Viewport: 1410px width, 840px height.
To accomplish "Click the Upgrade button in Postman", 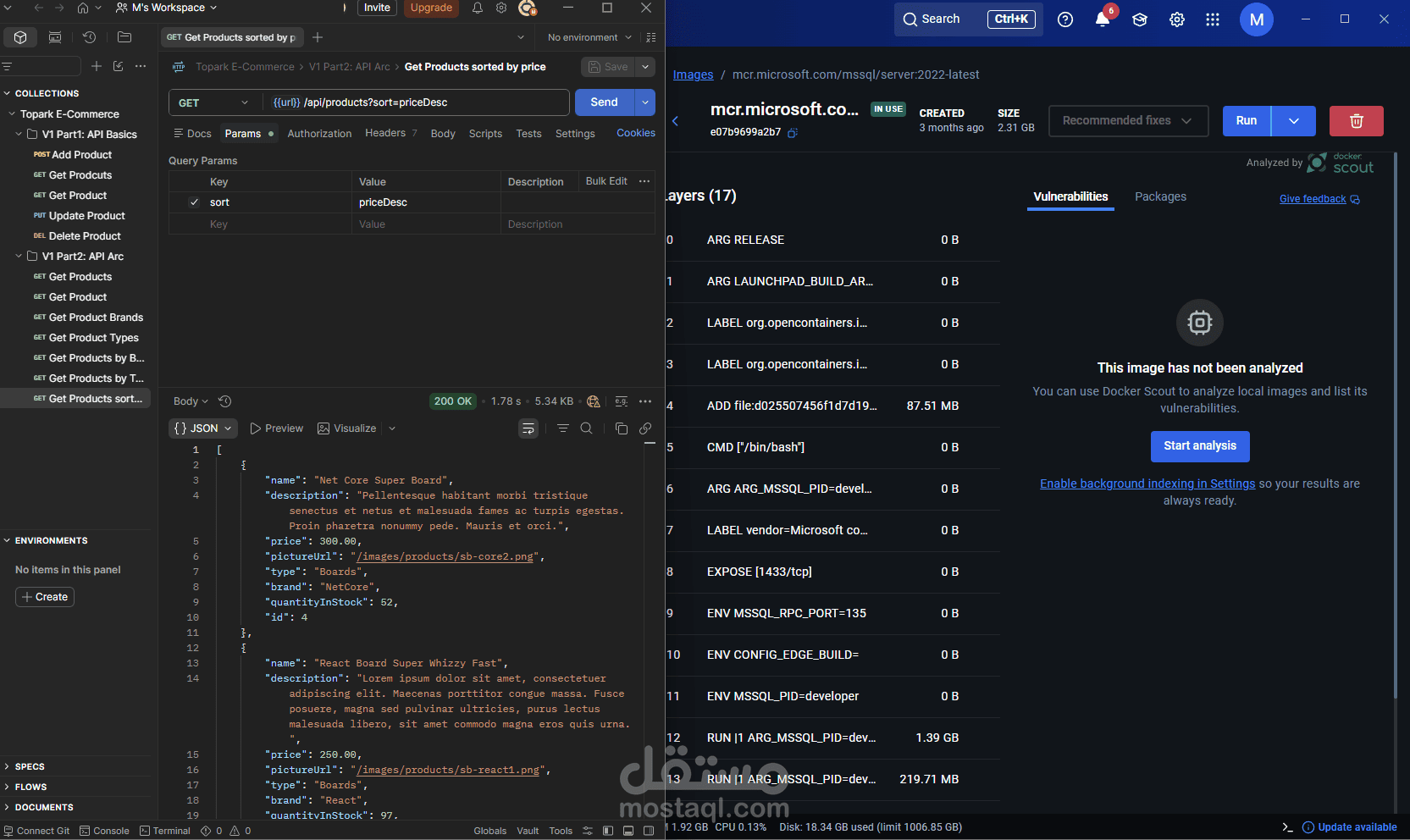I will coord(431,8).
